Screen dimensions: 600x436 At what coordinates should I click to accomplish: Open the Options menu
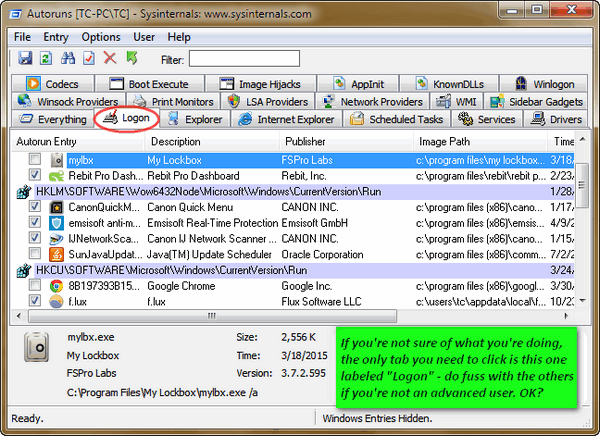tap(101, 37)
